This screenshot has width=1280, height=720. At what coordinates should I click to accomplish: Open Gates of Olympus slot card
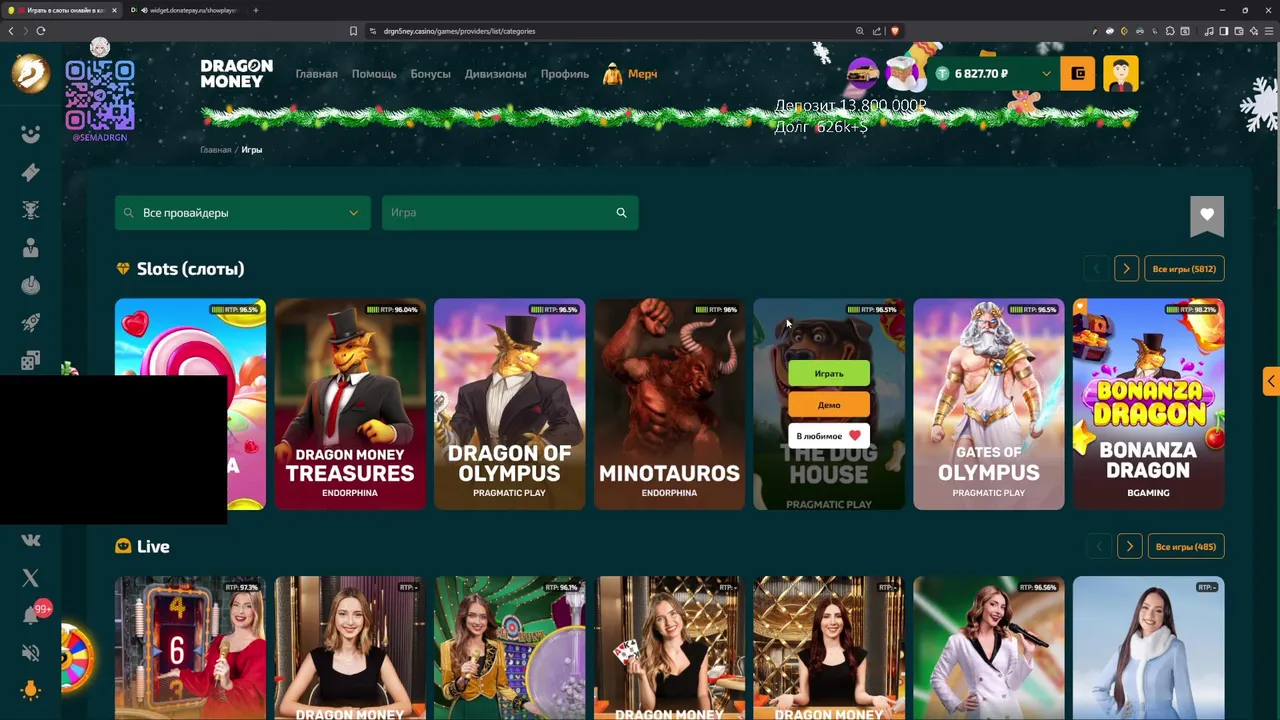(x=989, y=404)
